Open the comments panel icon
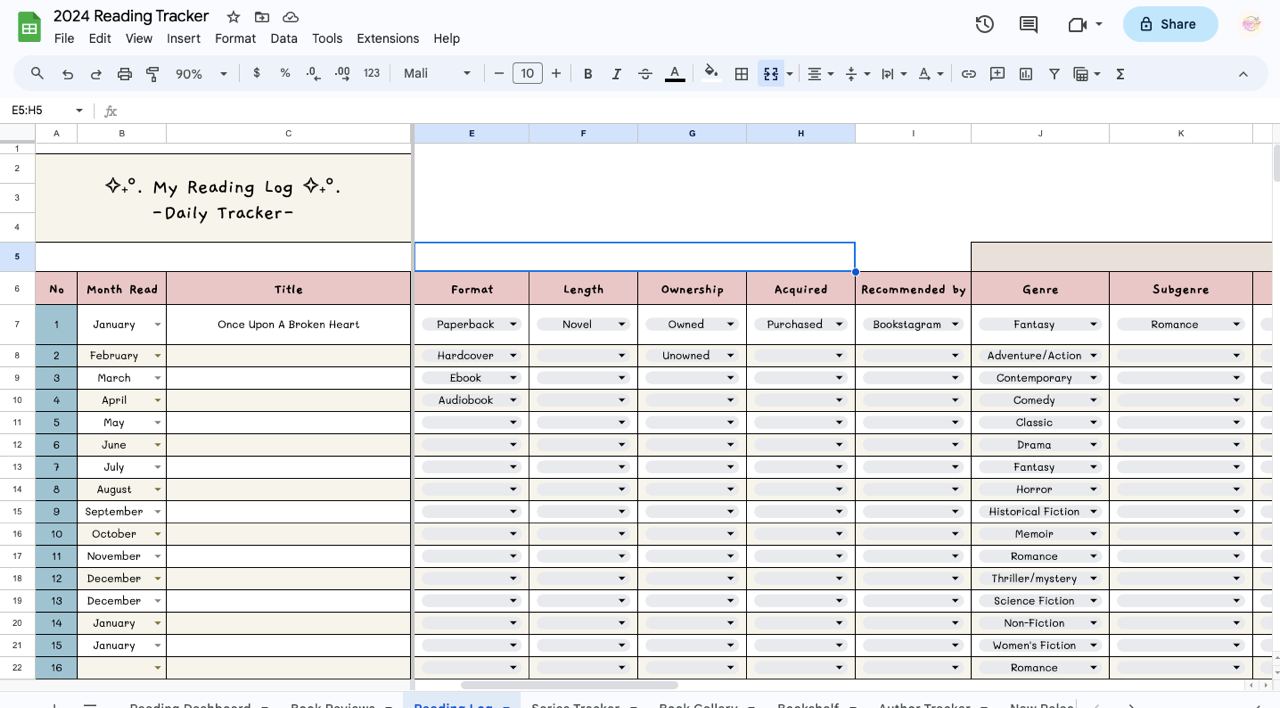The image size is (1280, 708). pyautogui.click(x=1028, y=24)
